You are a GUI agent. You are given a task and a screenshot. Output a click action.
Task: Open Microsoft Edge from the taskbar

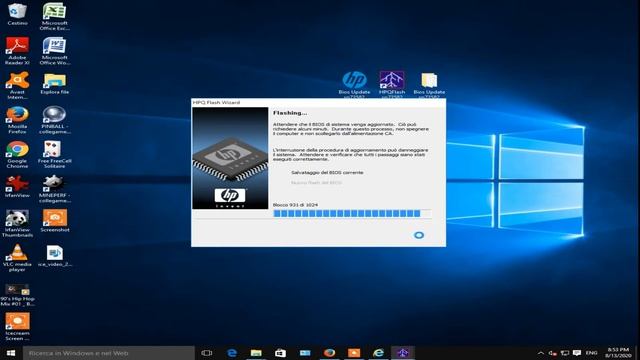click(231, 353)
